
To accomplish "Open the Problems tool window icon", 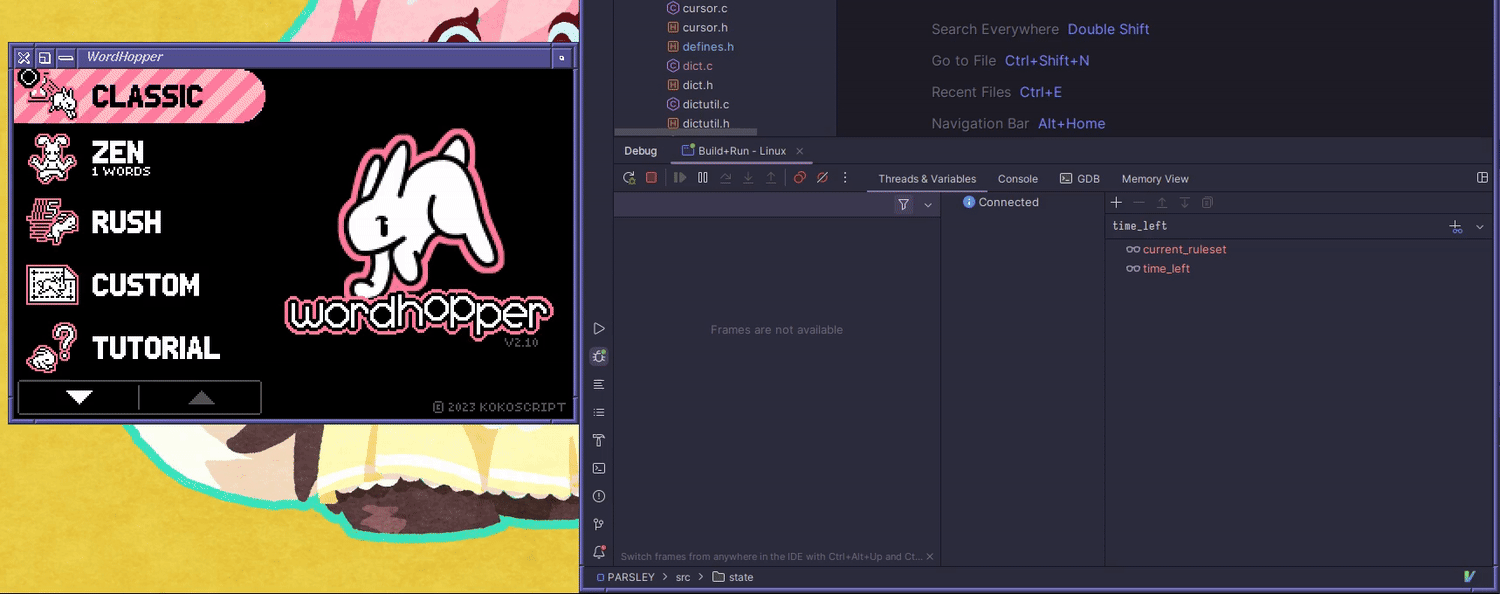I will tap(599, 496).
